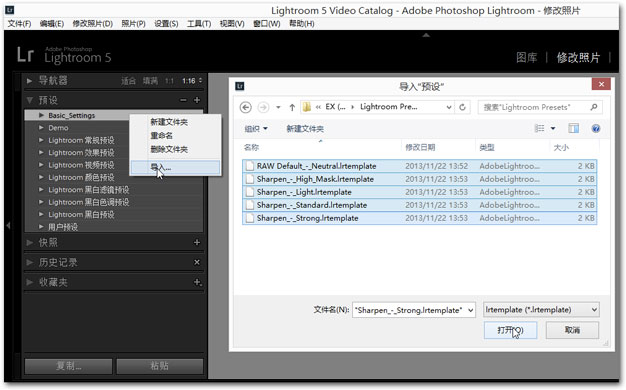
Task: Open the 工具(T) menu
Action: 199,24
